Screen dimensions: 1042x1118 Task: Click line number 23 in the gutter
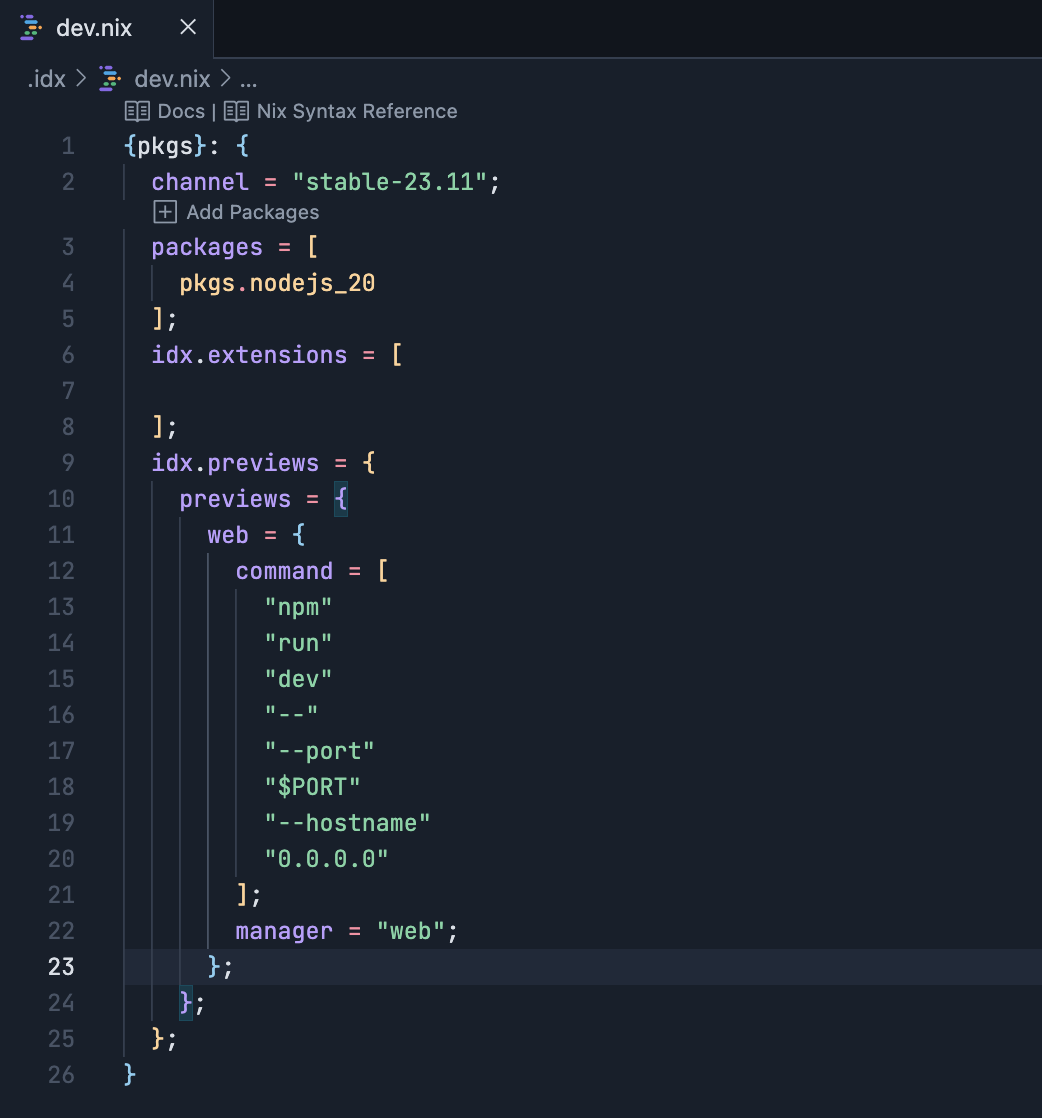(x=61, y=966)
